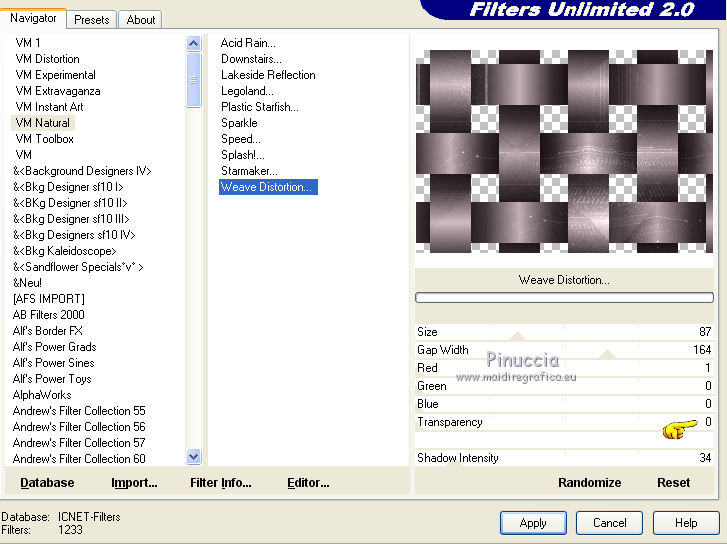Choose the Sparkle filter
Viewport: 727px width, 544px height.
coord(239,123)
